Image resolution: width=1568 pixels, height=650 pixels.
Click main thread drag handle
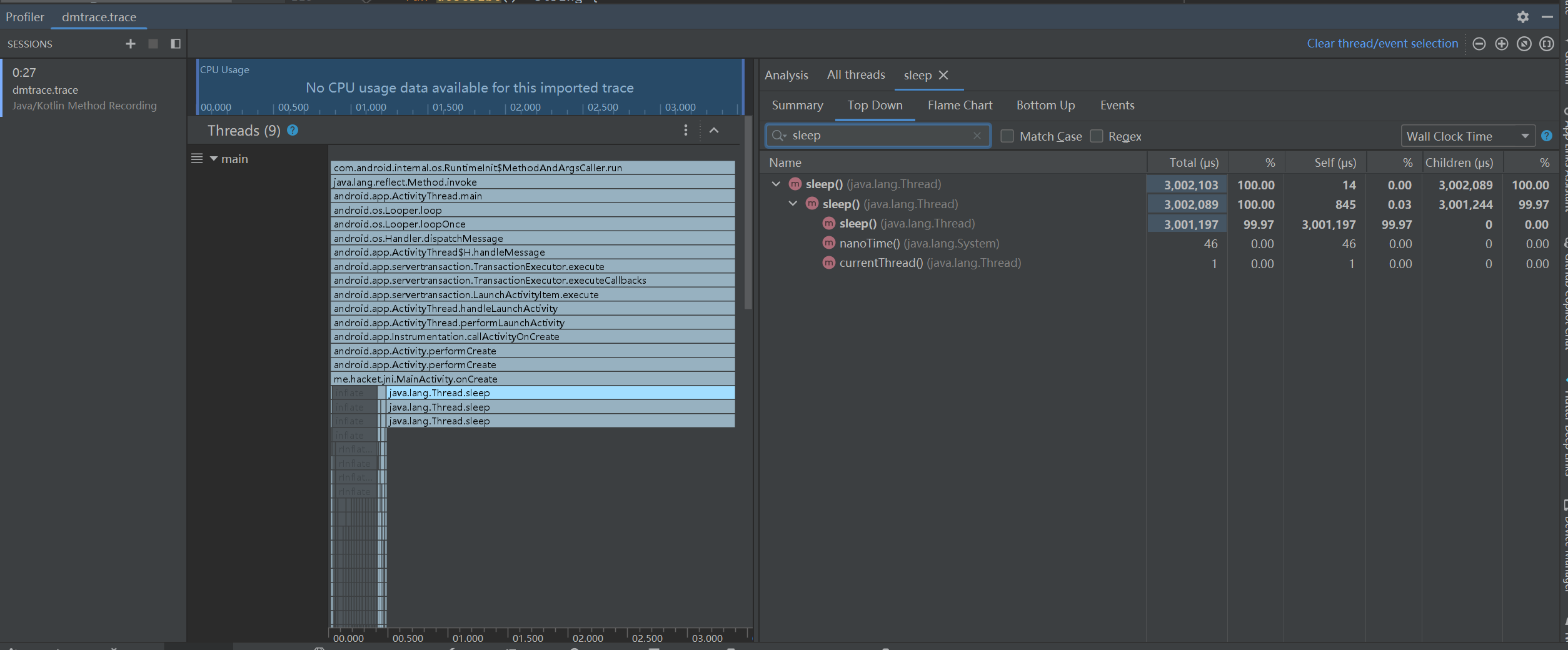tap(197, 158)
